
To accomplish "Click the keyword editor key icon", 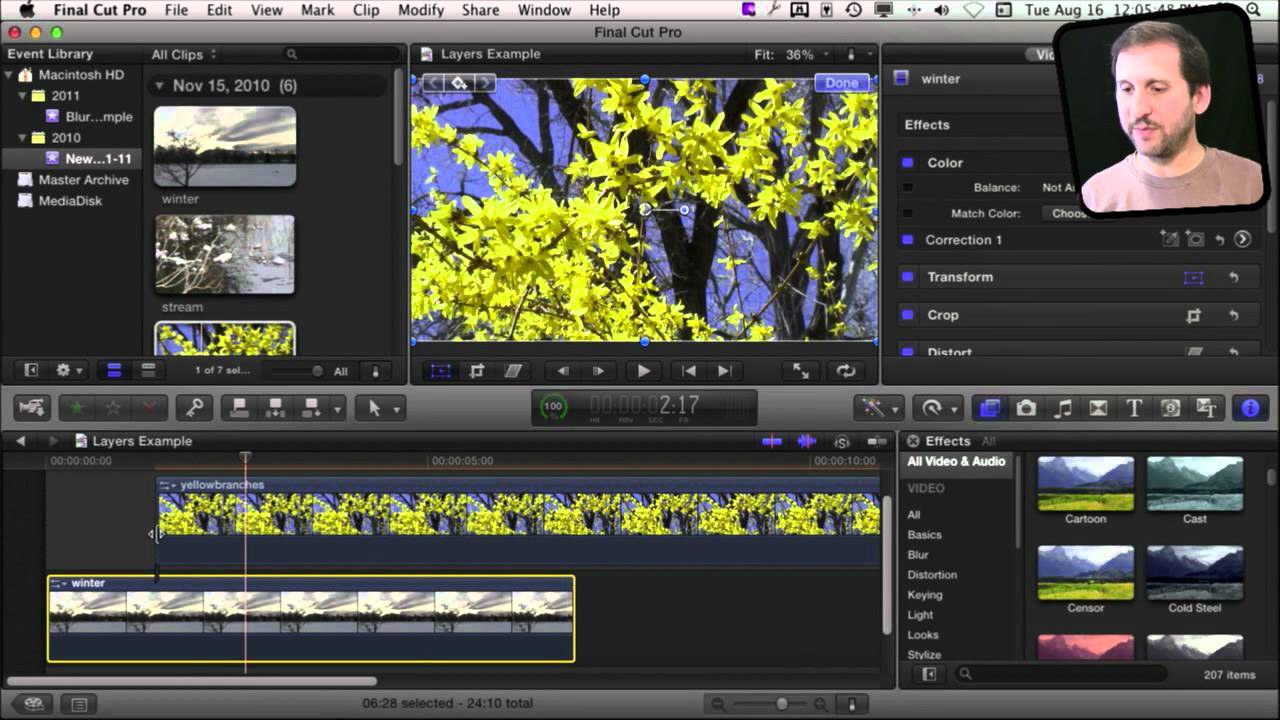I will click(195, 408).
